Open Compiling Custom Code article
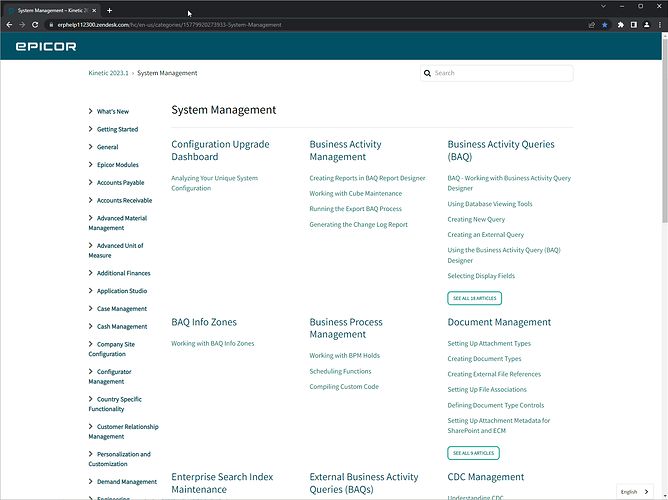This screenshot has height=500, width=668. click(344, 387)
